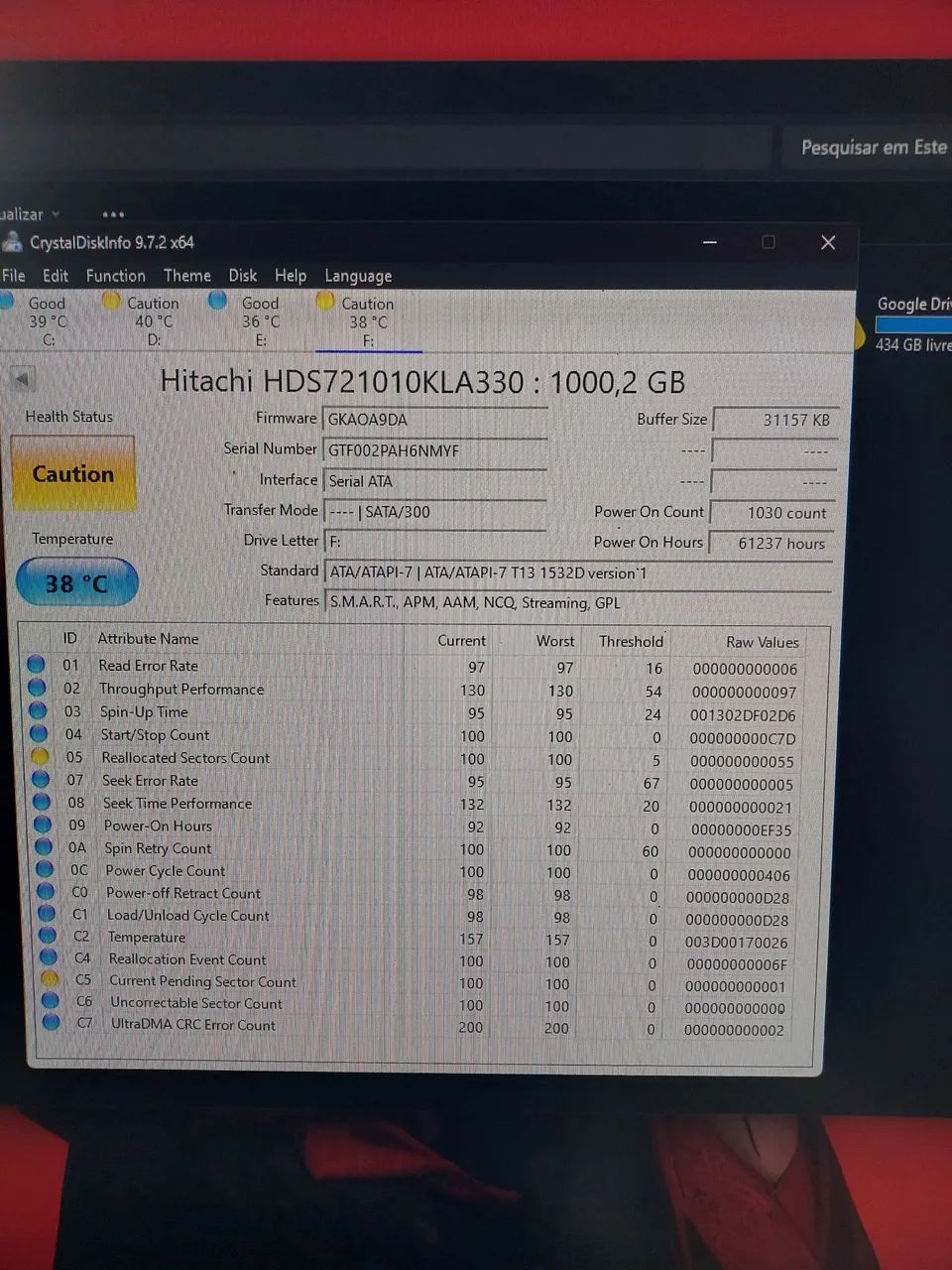Screen dimensions: 952x1270
Task: Click the 38 °C temperature indicator
Action: [76, 582]
